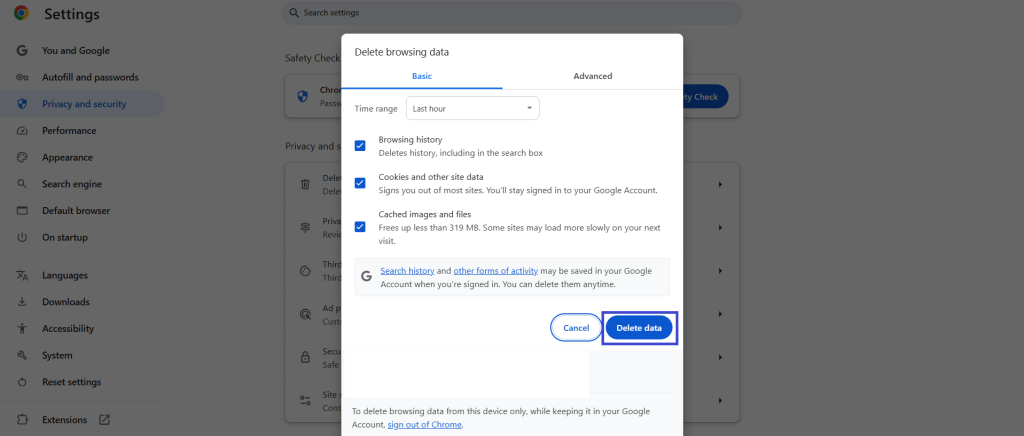Viewport: 1024px width, 436px height.
Task: Click the arrow on the privacy guide row
Action: tap(720, 228)
